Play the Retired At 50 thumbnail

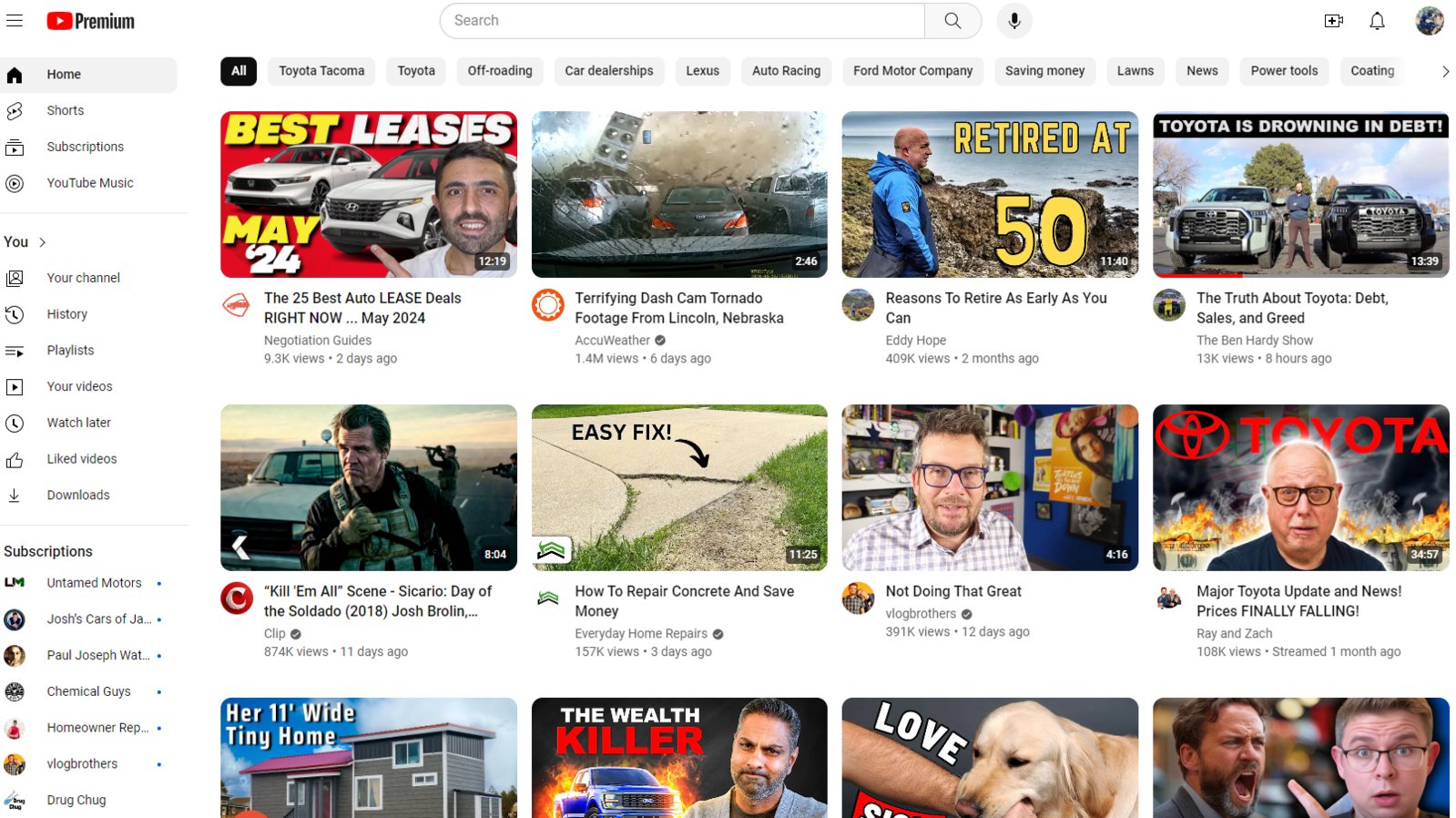990,195
